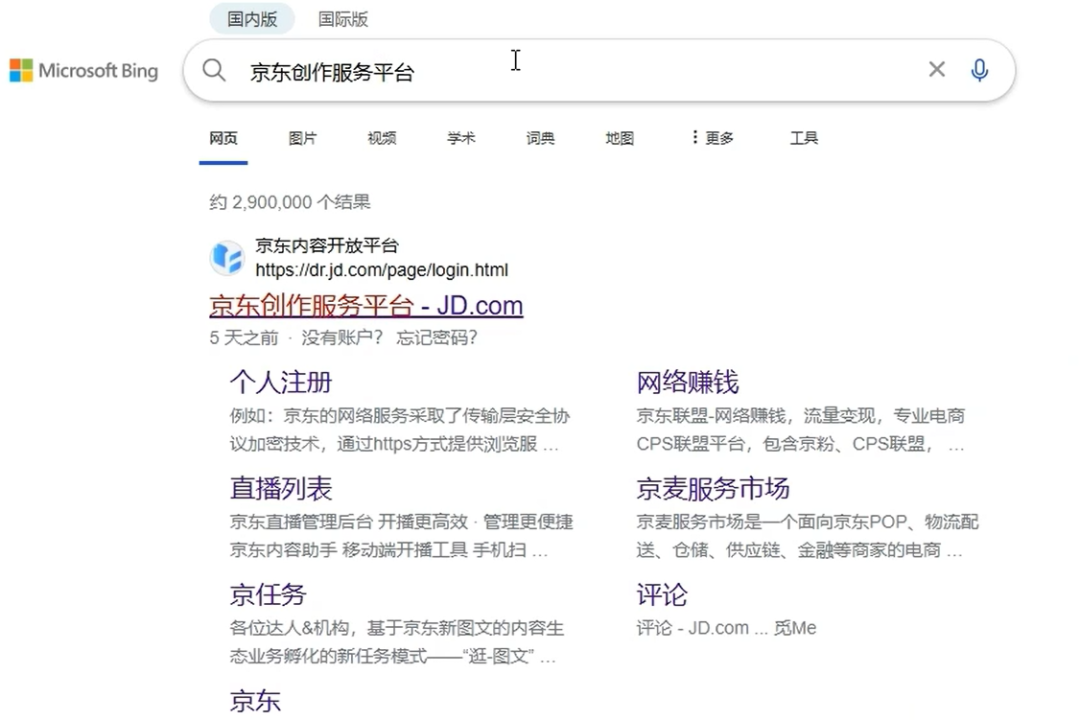Visit the dr.jd.com login URL

tap(382, 269)
